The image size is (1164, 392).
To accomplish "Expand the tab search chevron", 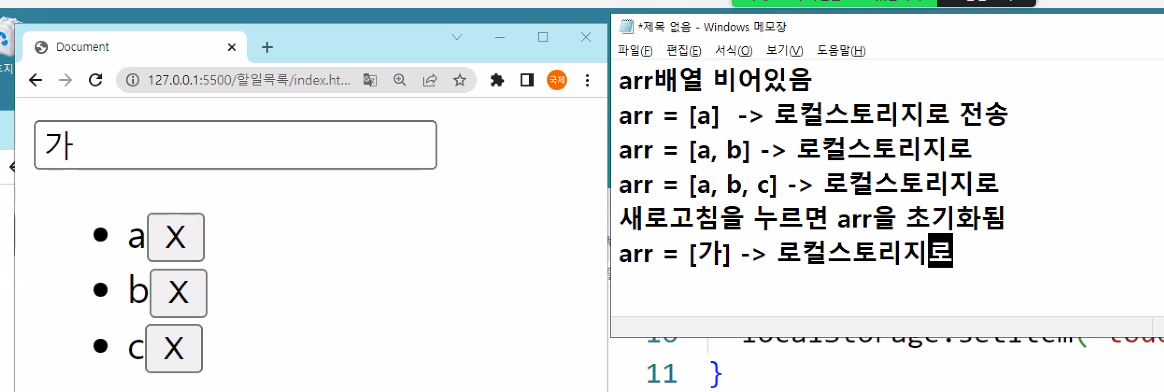I will (x=457, y=37).
